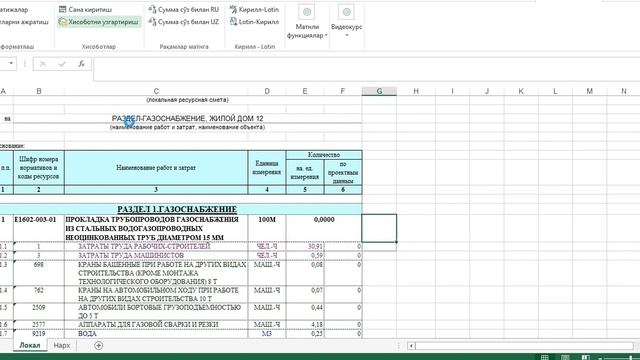
Task: Click the Количество header cell
Action: tap(324, 155)
